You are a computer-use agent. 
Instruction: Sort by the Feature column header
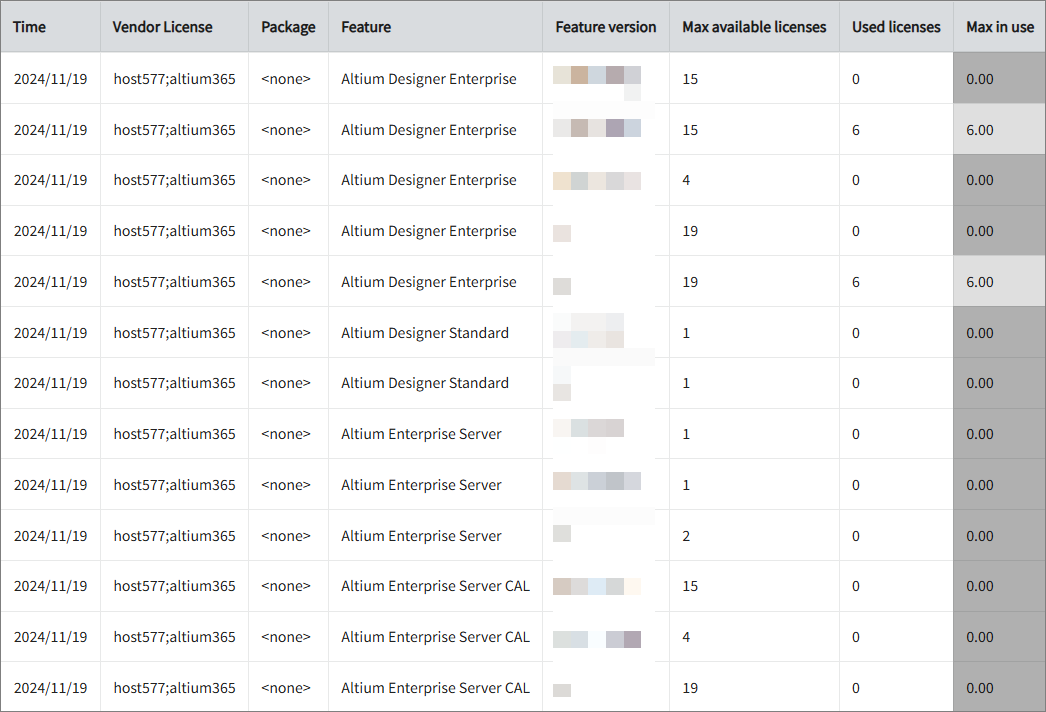pyautogui.click(x=365, y=27)
